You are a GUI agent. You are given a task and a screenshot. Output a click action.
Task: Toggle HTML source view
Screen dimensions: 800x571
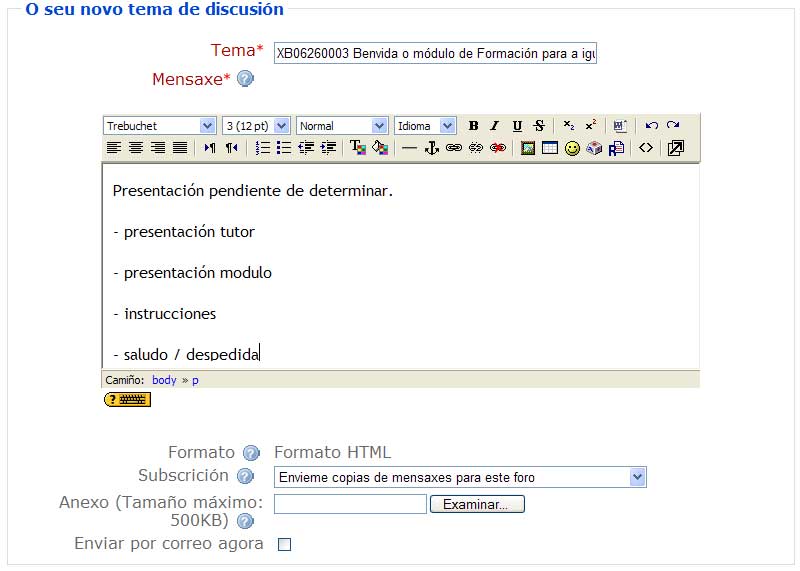click(646, 148)
